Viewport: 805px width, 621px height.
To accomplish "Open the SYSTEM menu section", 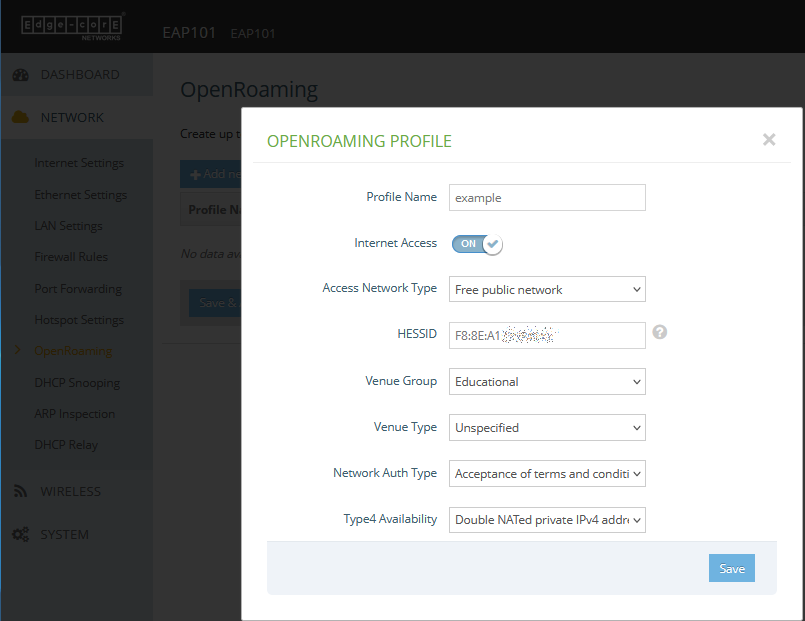I will (x=77, y=534).
